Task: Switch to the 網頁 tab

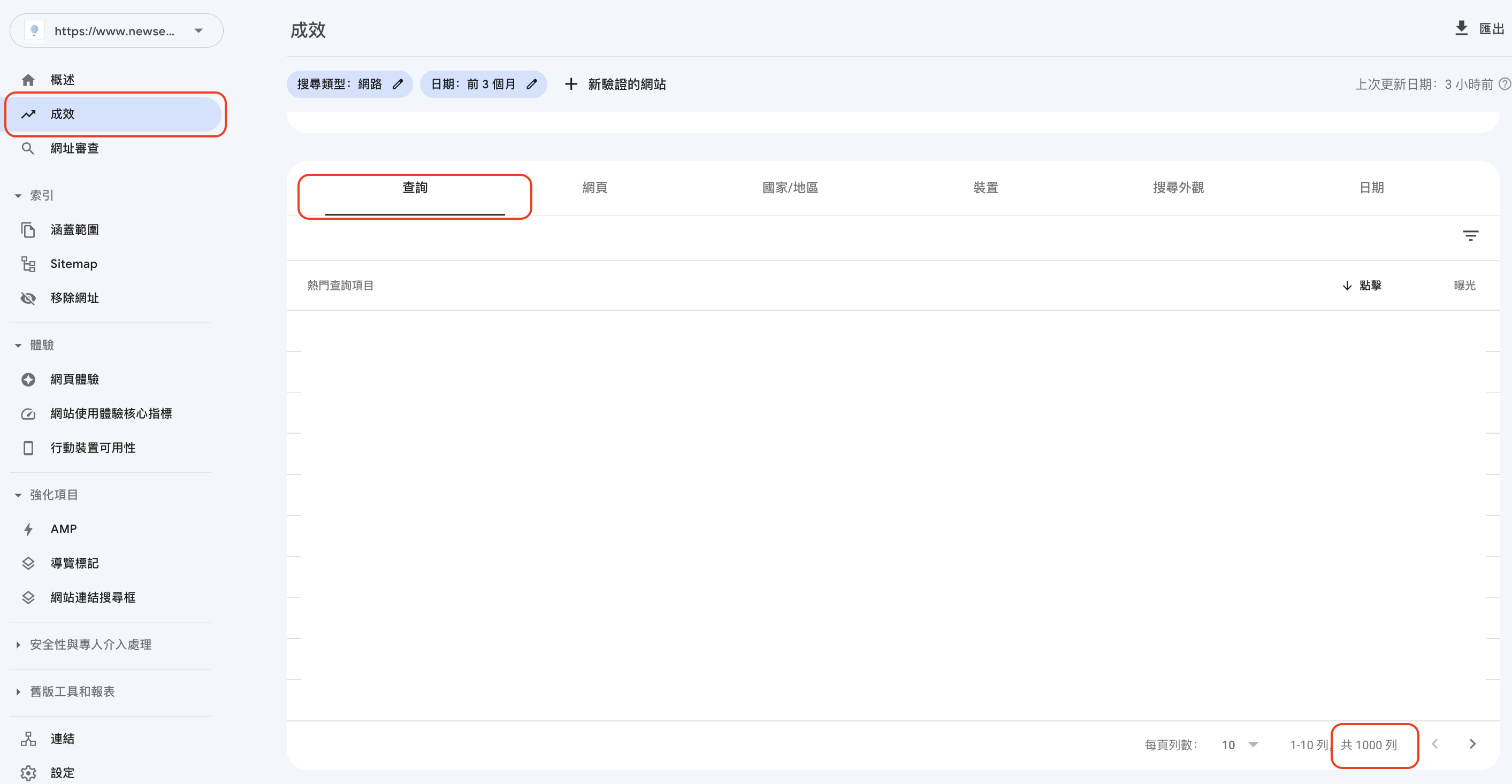Action: click(594, 188)
